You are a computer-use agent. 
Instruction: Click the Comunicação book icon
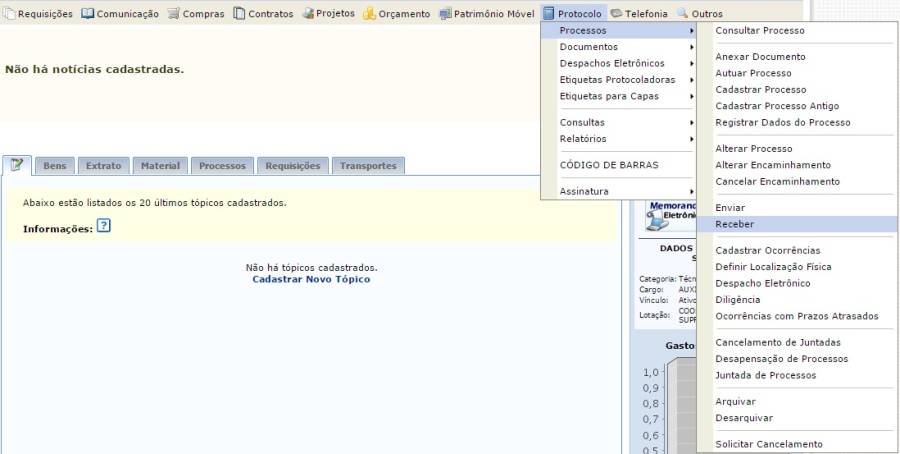coord(87,14)
